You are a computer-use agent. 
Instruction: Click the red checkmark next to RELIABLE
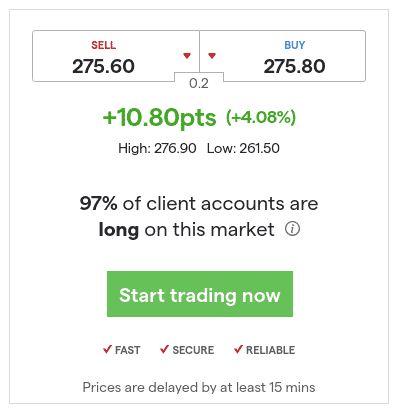(238, 349)
